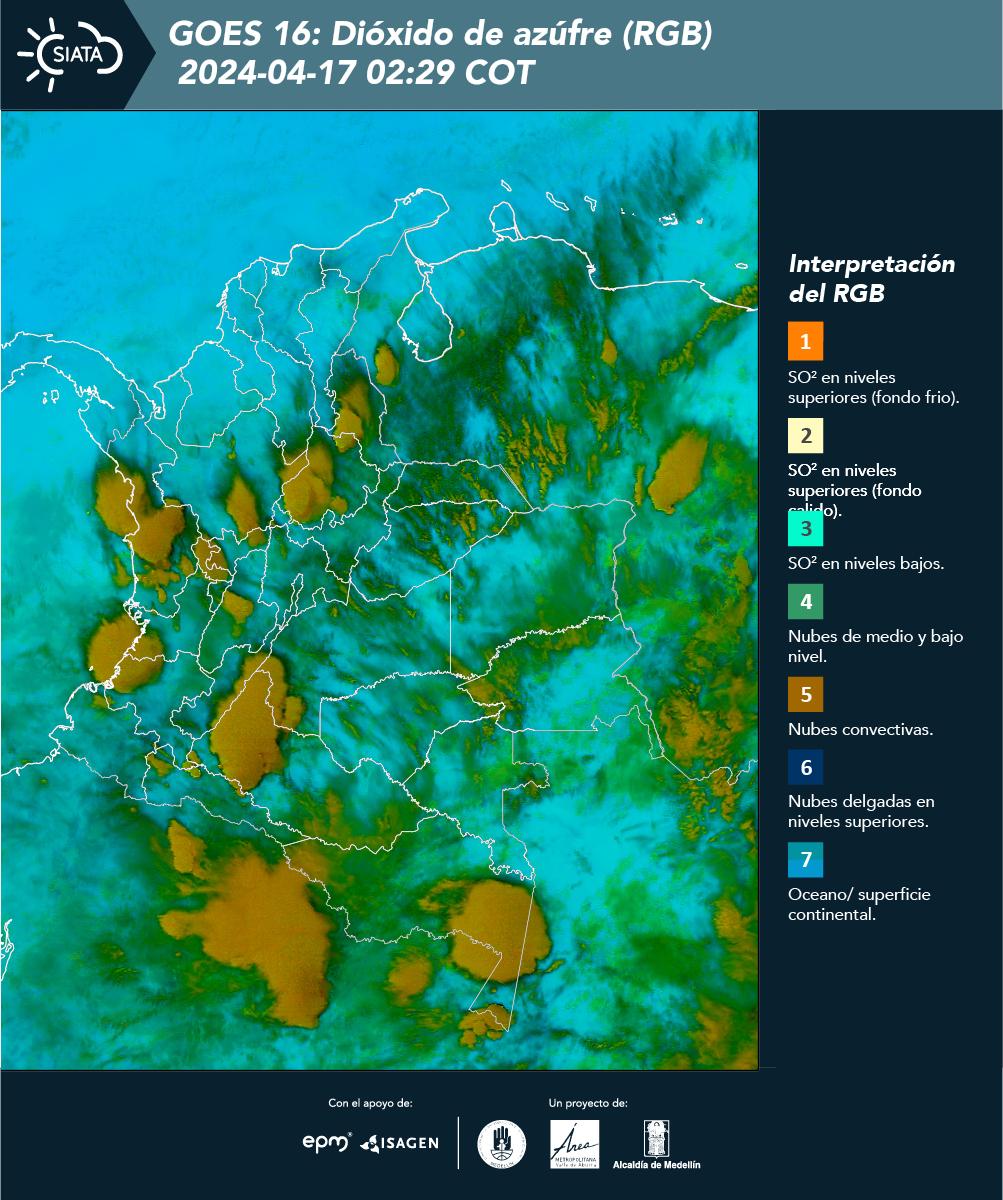Click the "Interpretación del RGB" legend heading

871,278
